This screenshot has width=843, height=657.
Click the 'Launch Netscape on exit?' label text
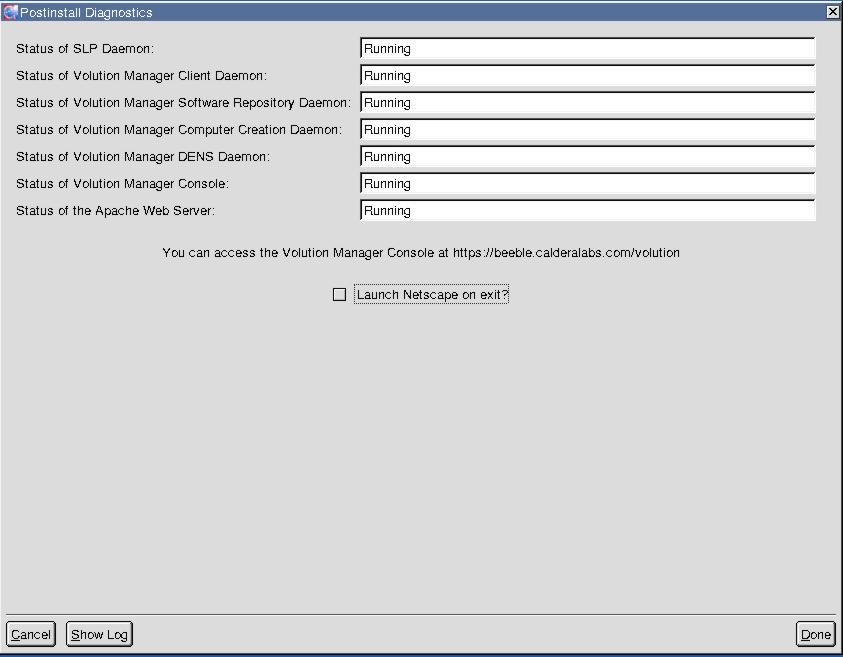coord(432,295)
